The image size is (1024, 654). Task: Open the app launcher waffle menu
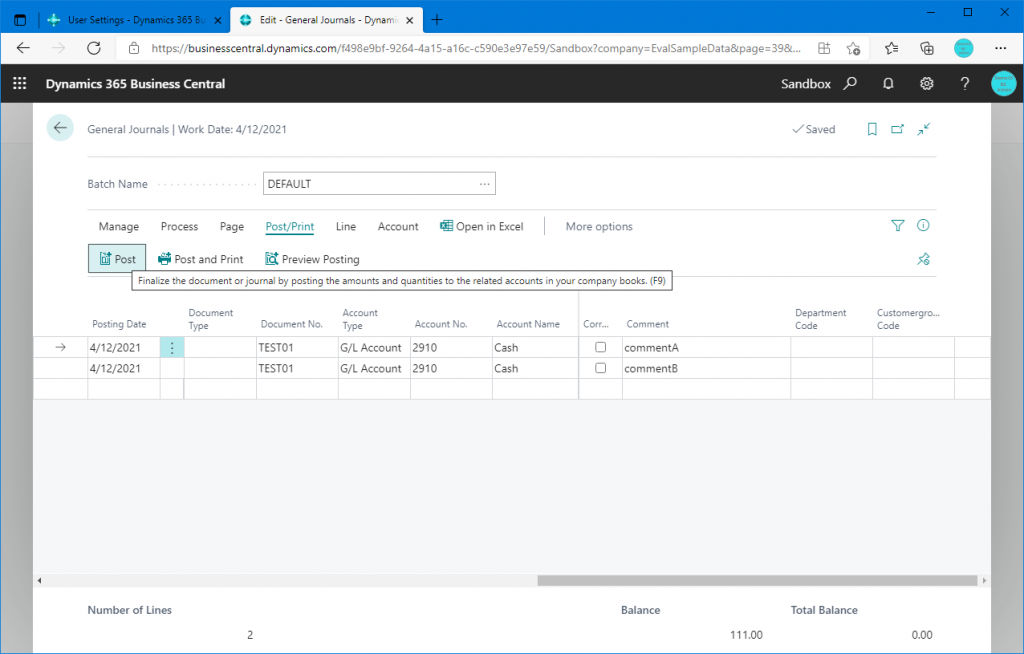point(20,84)
